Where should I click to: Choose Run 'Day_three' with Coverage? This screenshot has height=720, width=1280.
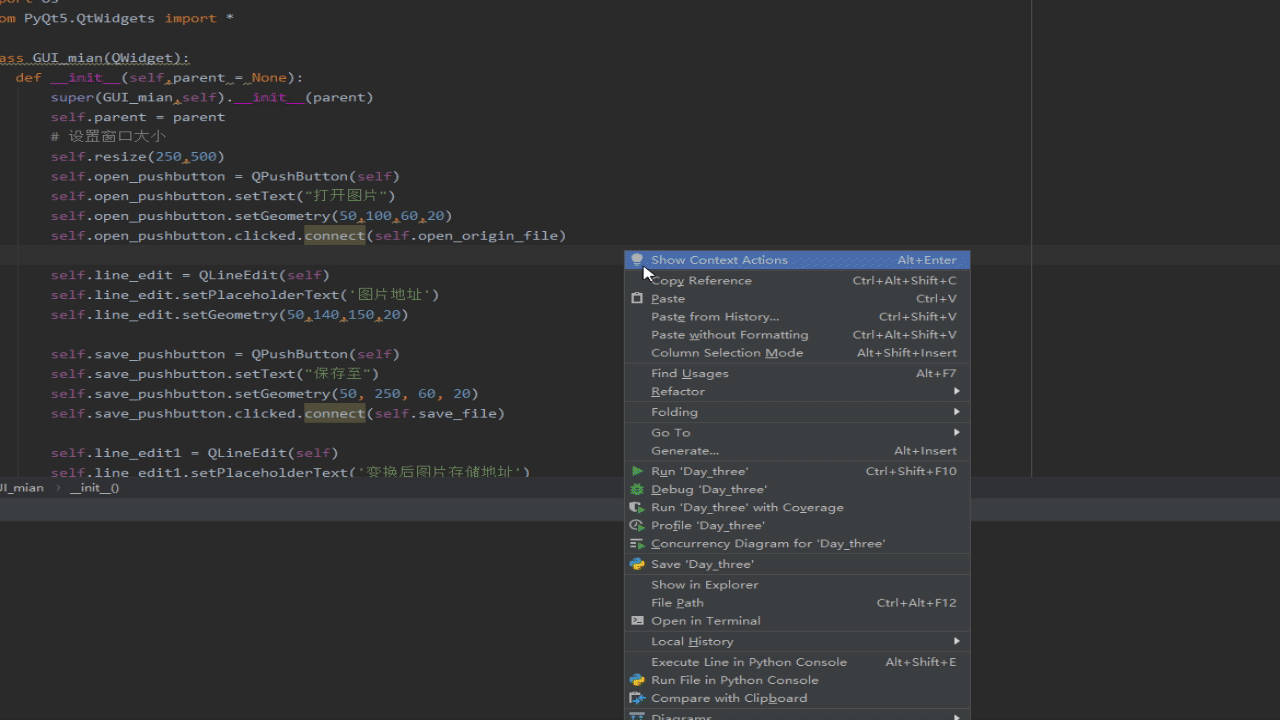point(797,507)
